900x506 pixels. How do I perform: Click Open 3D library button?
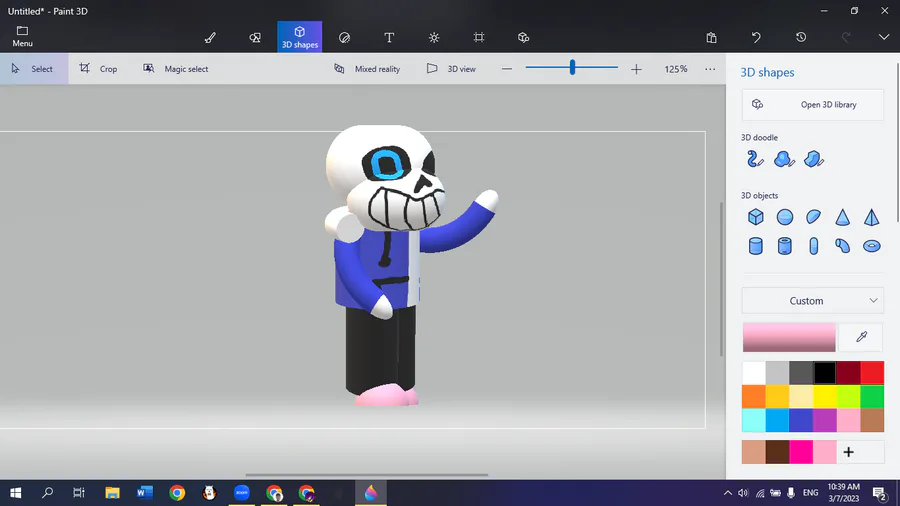click(x=813, y=104)
